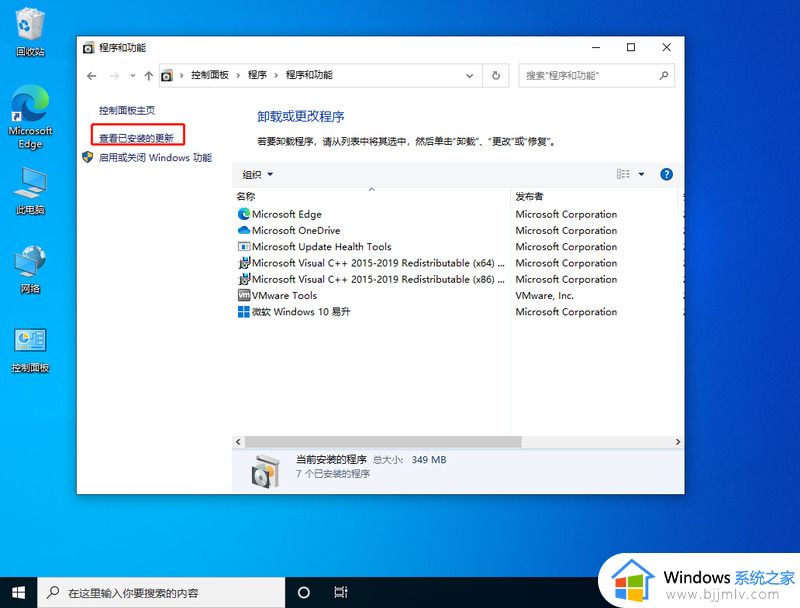This screenshot has height=608, width=800.
Task: Click the back arrow in the navigation bar
Action: [x=92, y=76]
